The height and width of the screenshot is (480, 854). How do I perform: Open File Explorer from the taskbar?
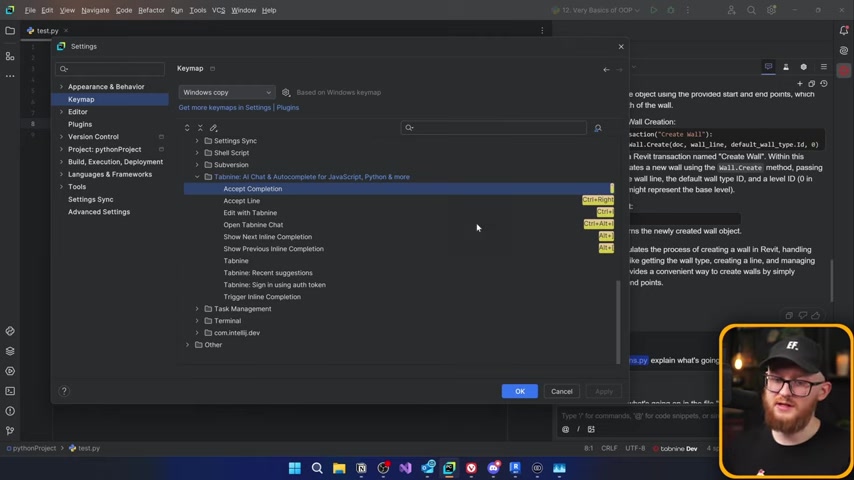[339, 468]
